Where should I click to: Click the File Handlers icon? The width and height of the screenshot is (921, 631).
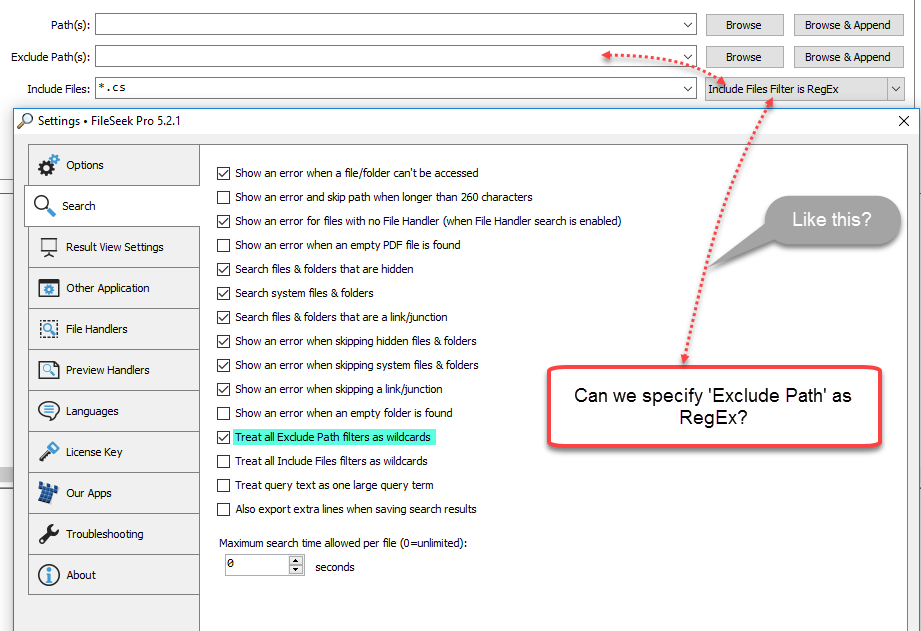tap(48, 329)
